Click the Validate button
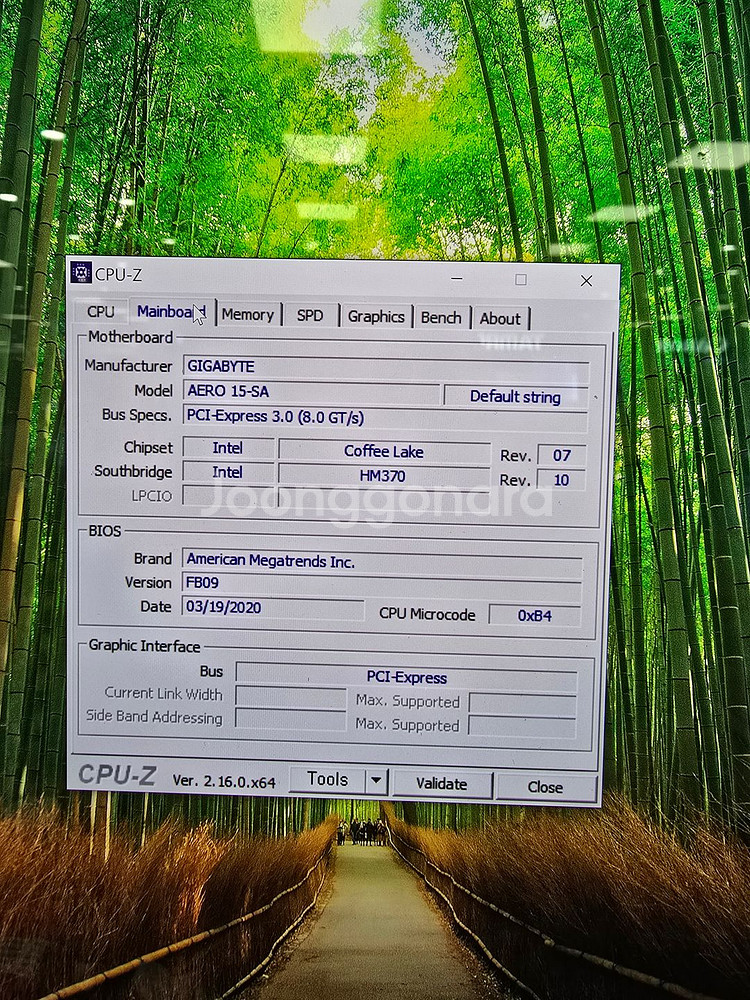The width and height of the screenshot is (750, 1000). (x=441, y=784)
